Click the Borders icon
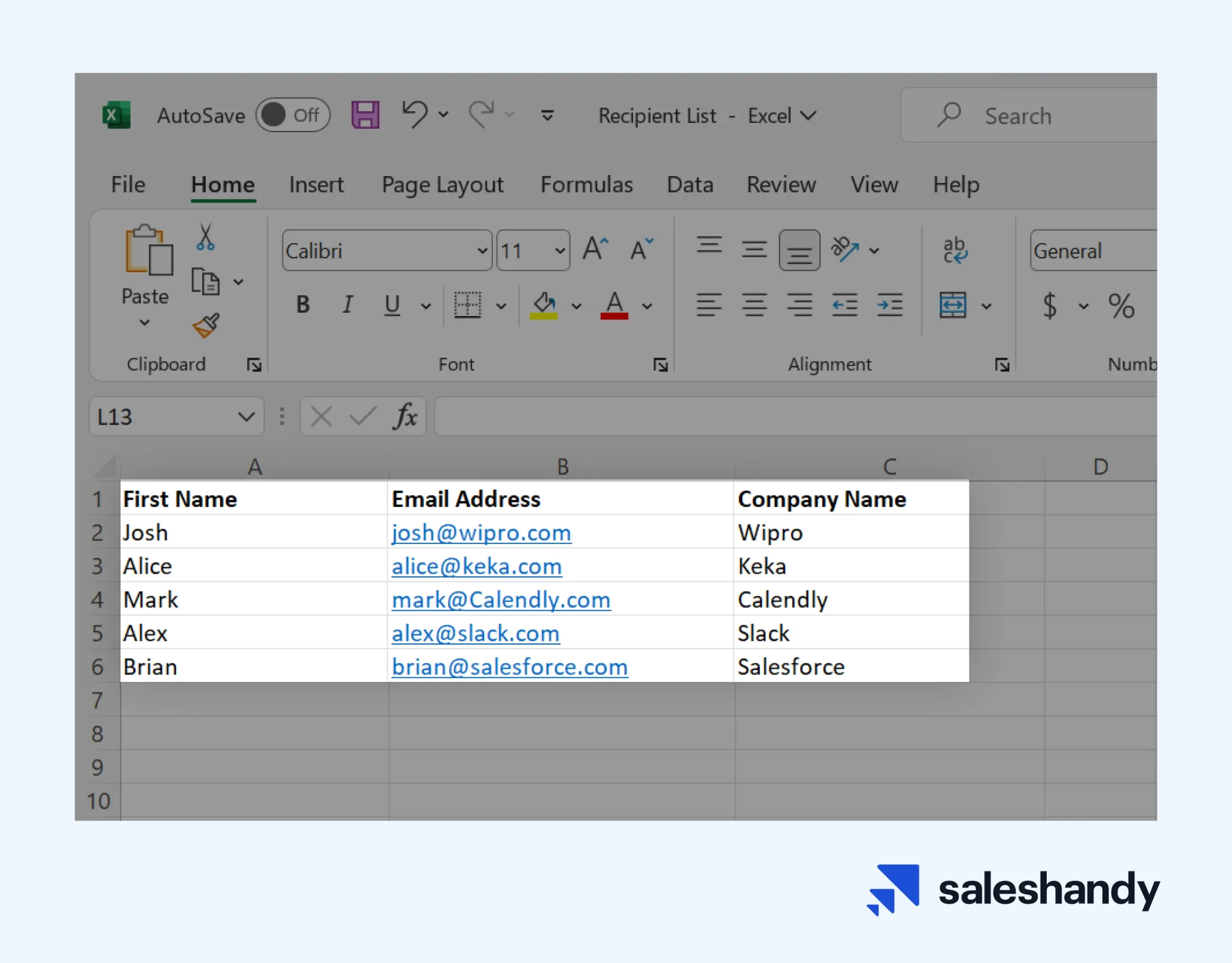The height and width of the screenshot is (963, 1232). [x=468, y=305]
